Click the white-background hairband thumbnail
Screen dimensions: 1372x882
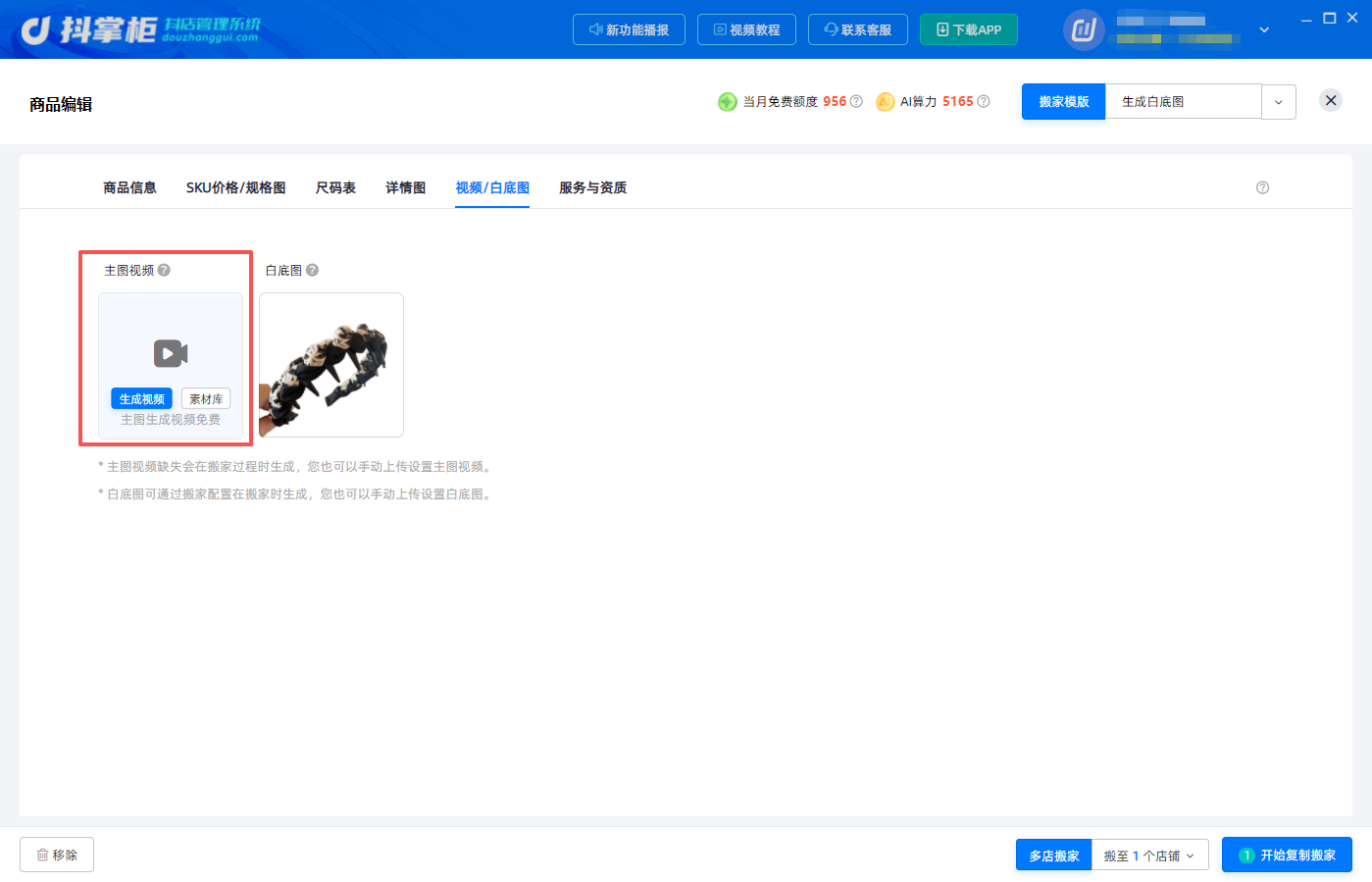(331, 365)
